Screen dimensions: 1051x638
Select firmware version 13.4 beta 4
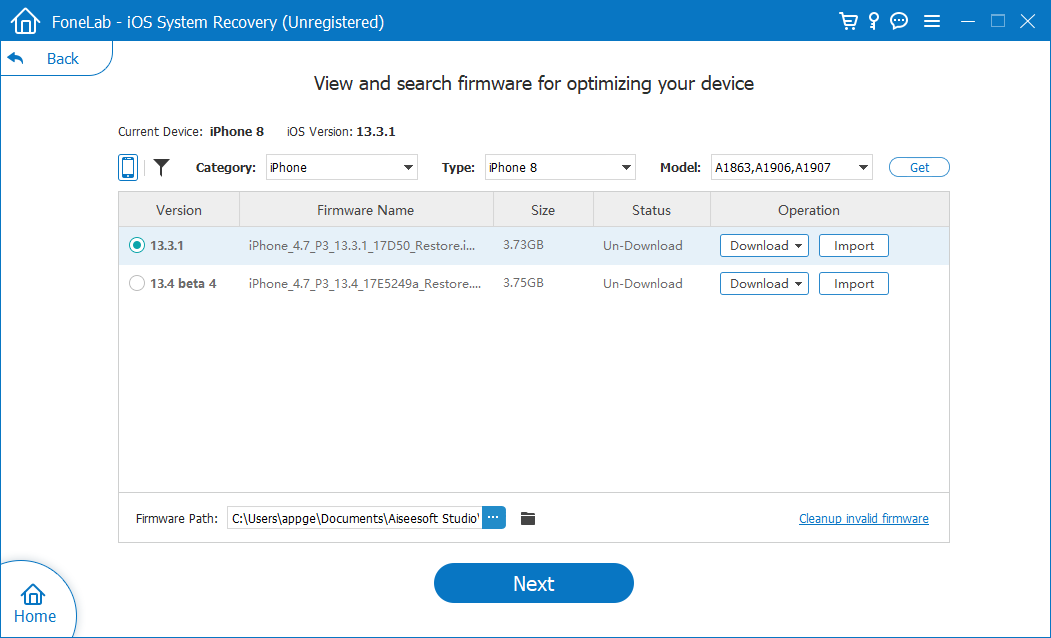pos(137,284)
